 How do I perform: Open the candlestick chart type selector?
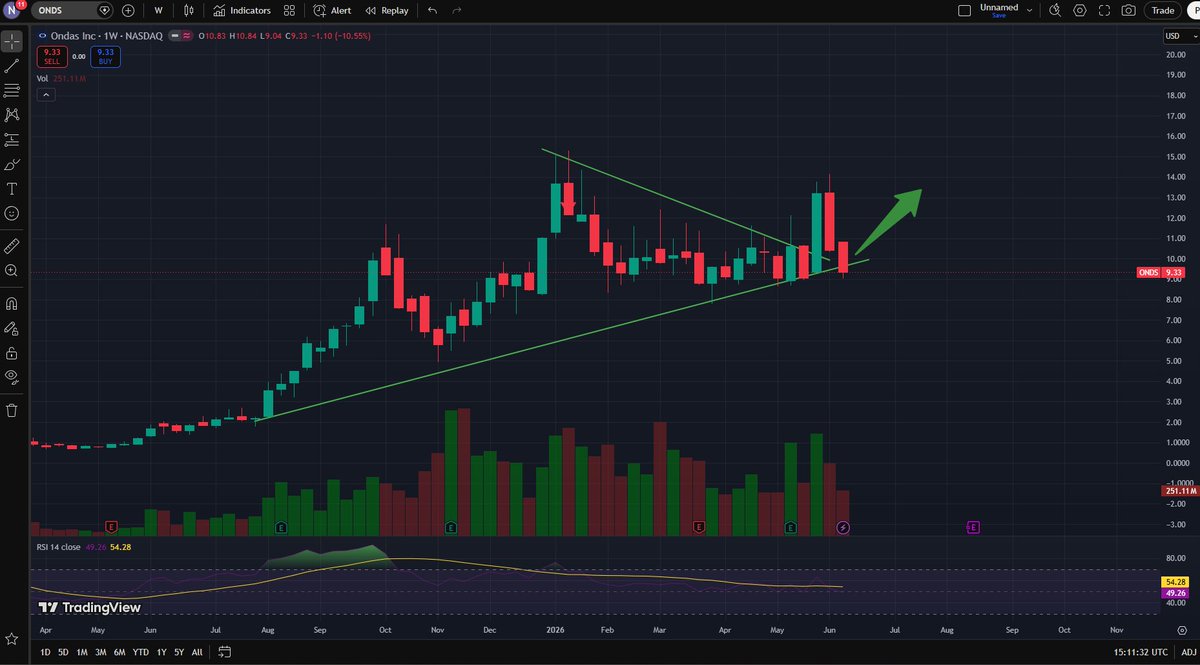(x=190, y=10)
